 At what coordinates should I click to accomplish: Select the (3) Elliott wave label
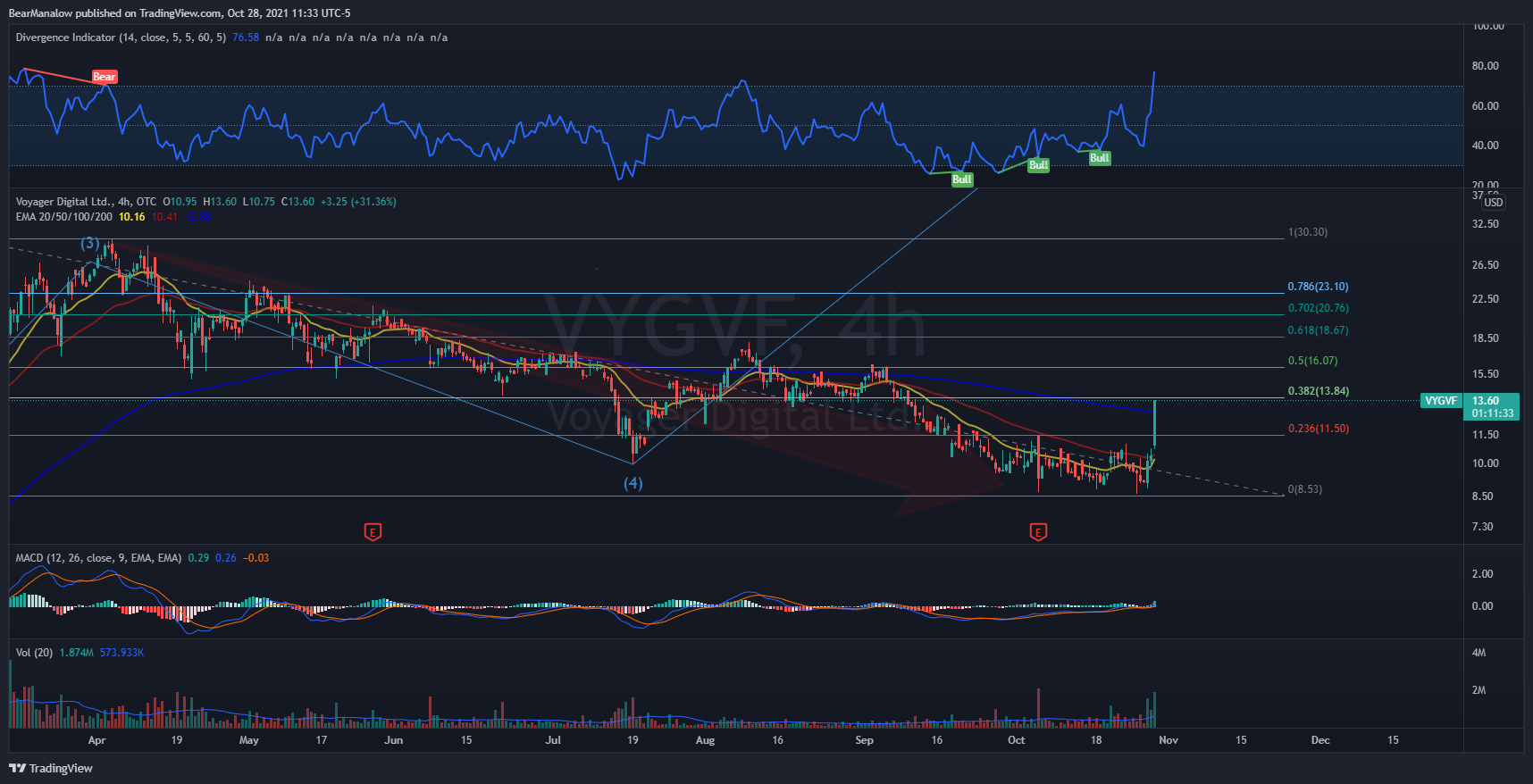[x=90, y=243]
